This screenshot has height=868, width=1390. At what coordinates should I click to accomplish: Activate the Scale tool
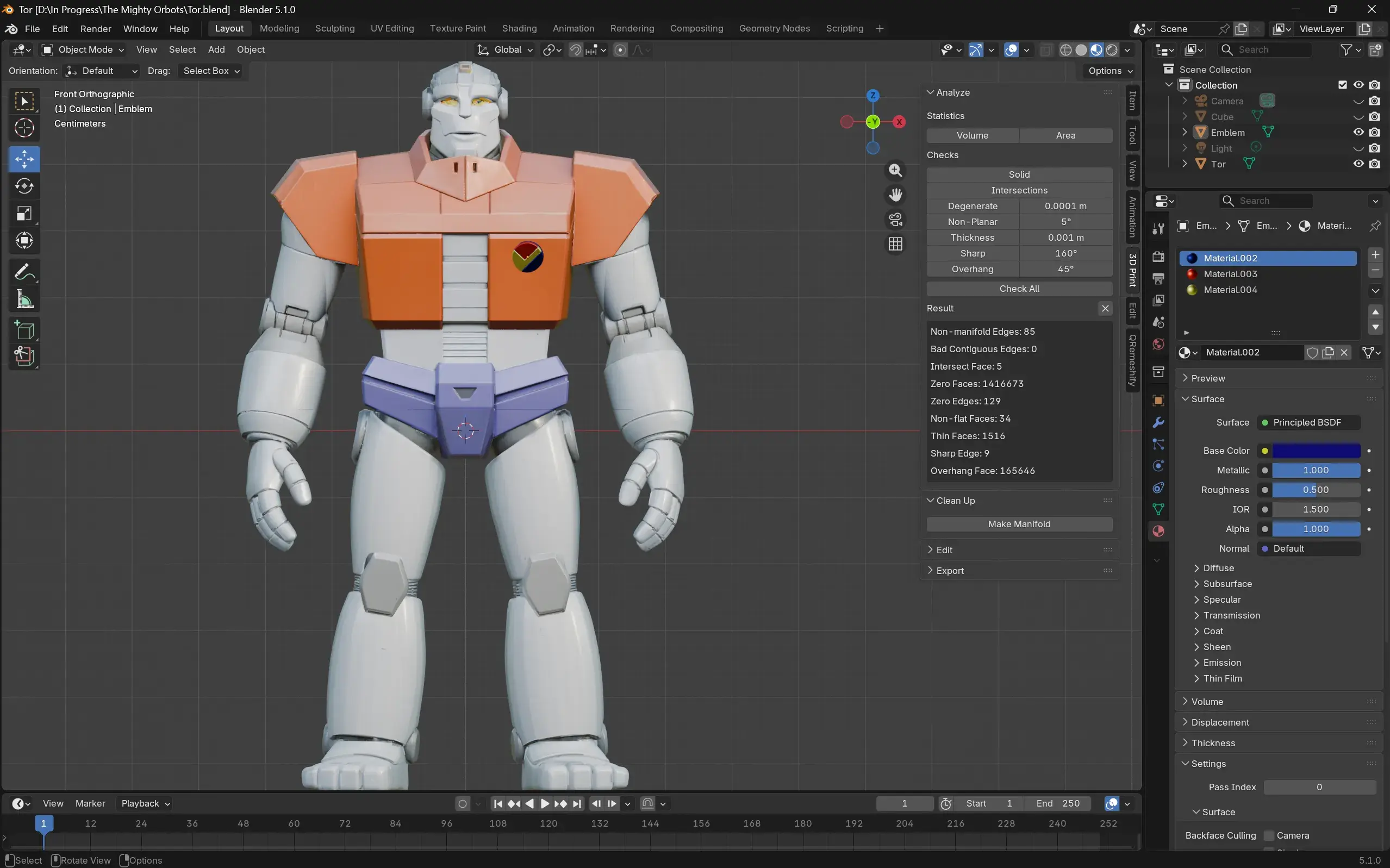pos(24,214)
